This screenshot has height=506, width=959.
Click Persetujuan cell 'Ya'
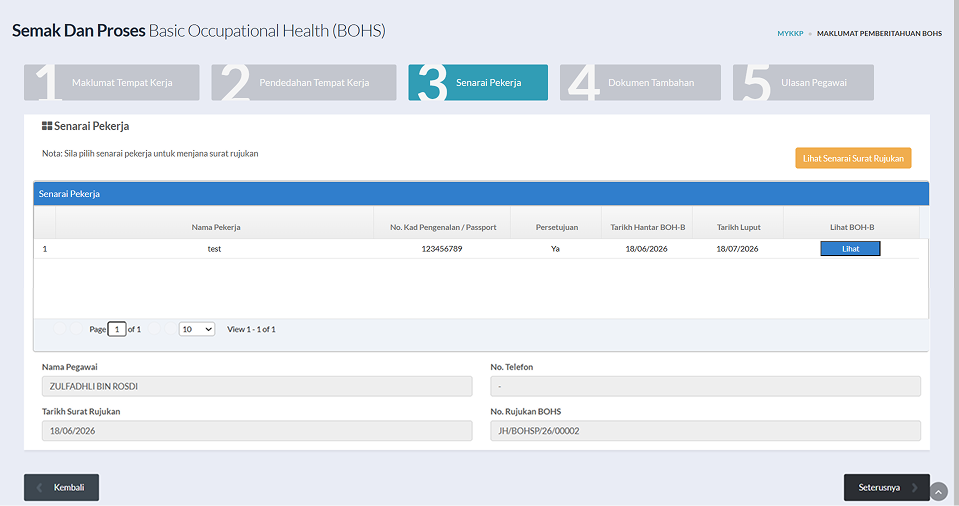click(x=555, y=249)
